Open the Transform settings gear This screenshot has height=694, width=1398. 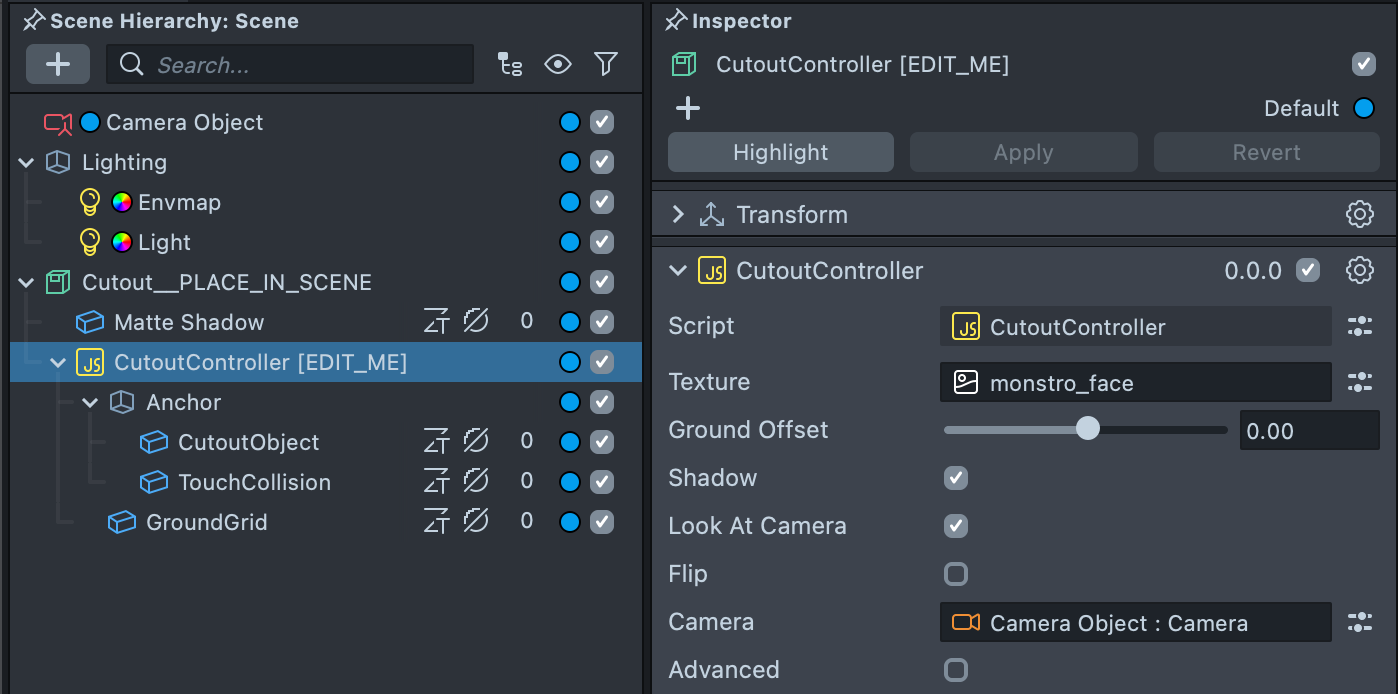[1359, 214]
